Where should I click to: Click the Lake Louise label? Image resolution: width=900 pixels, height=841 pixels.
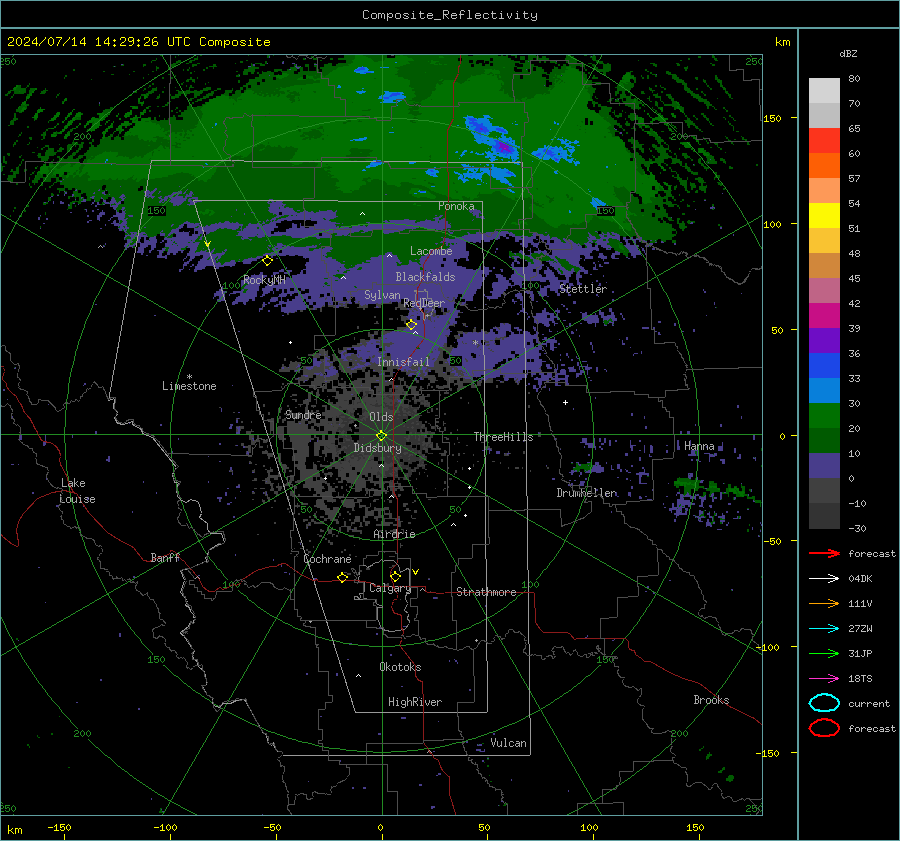click(77, 491)
